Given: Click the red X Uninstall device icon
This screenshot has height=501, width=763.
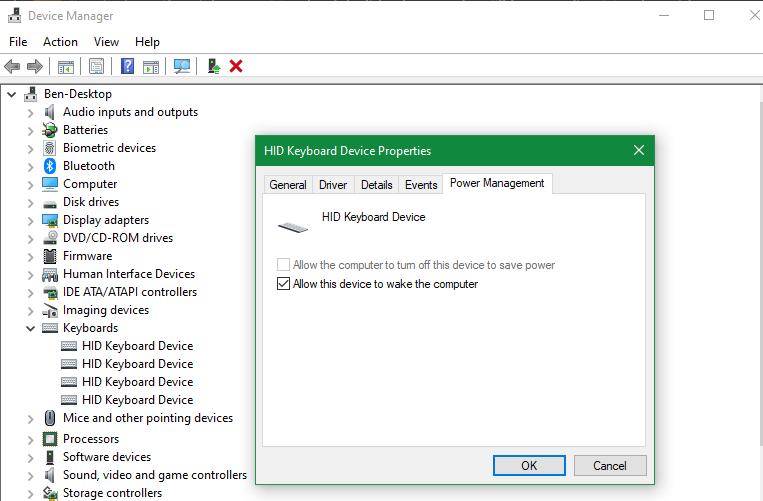Looking at the screenshot, I should point(236,66).
